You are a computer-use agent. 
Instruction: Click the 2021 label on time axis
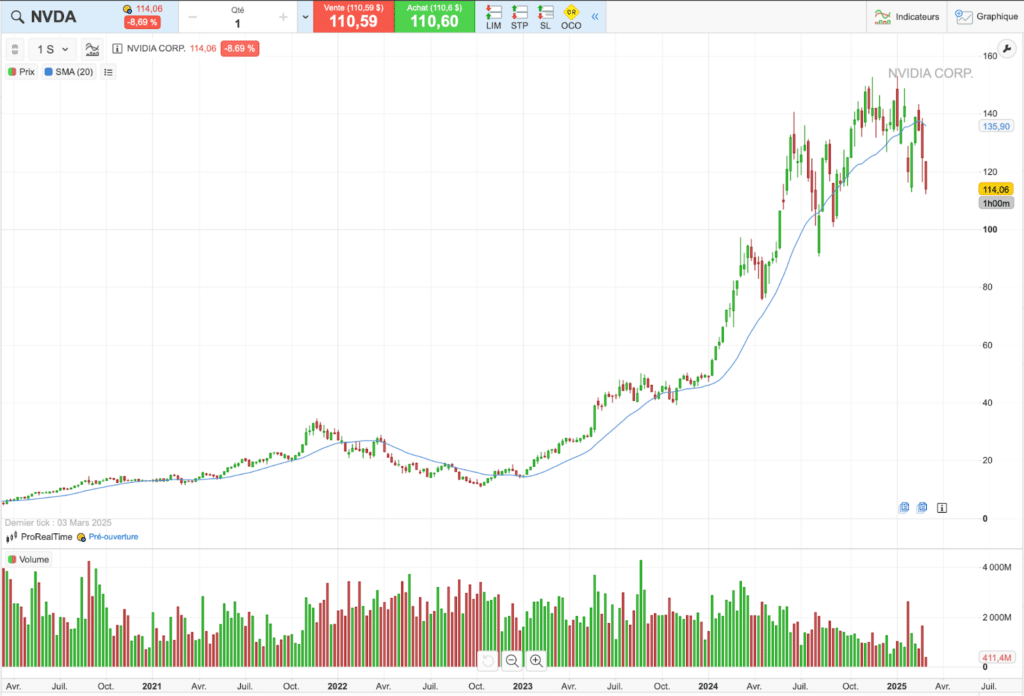(152, 686)
